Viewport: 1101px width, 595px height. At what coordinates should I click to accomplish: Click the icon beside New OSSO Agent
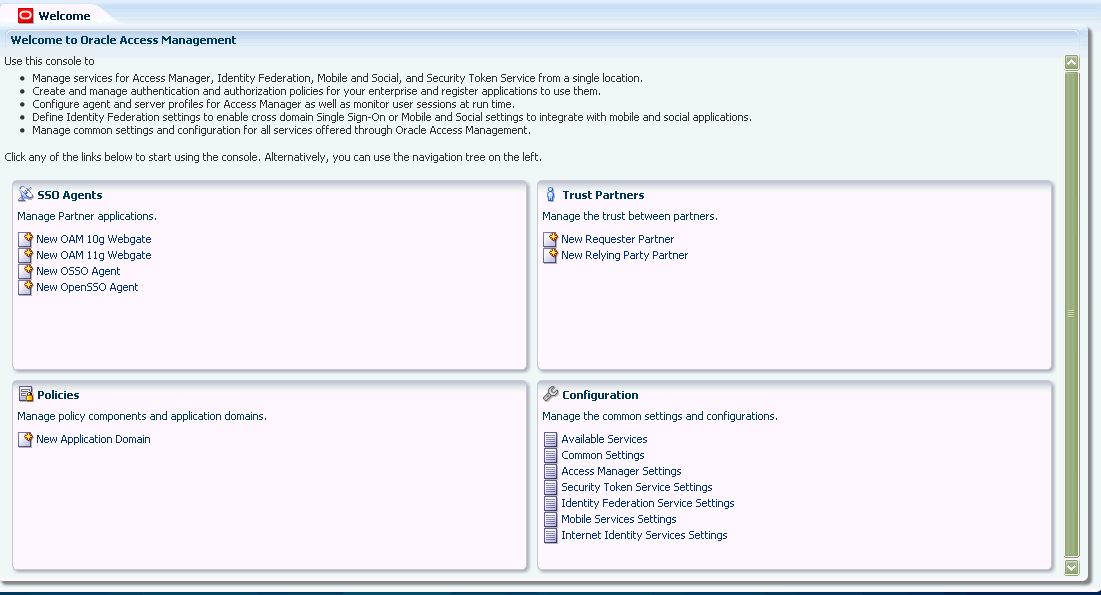25,271
